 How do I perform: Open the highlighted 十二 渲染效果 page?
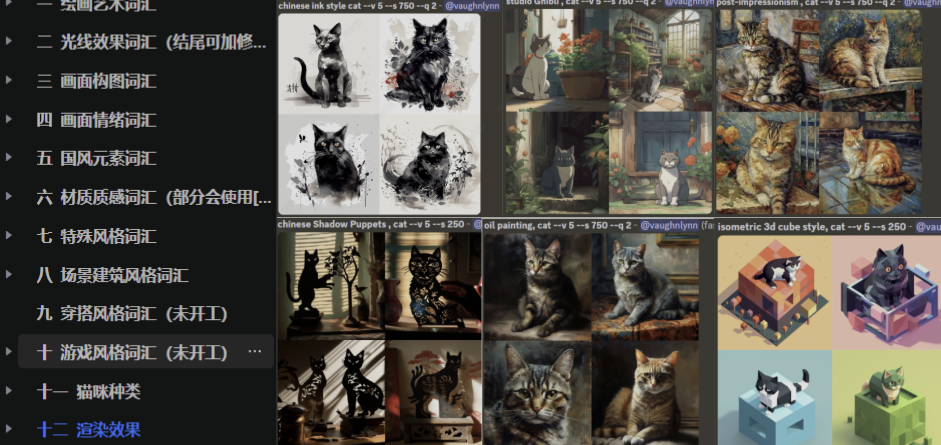point(88,430)
